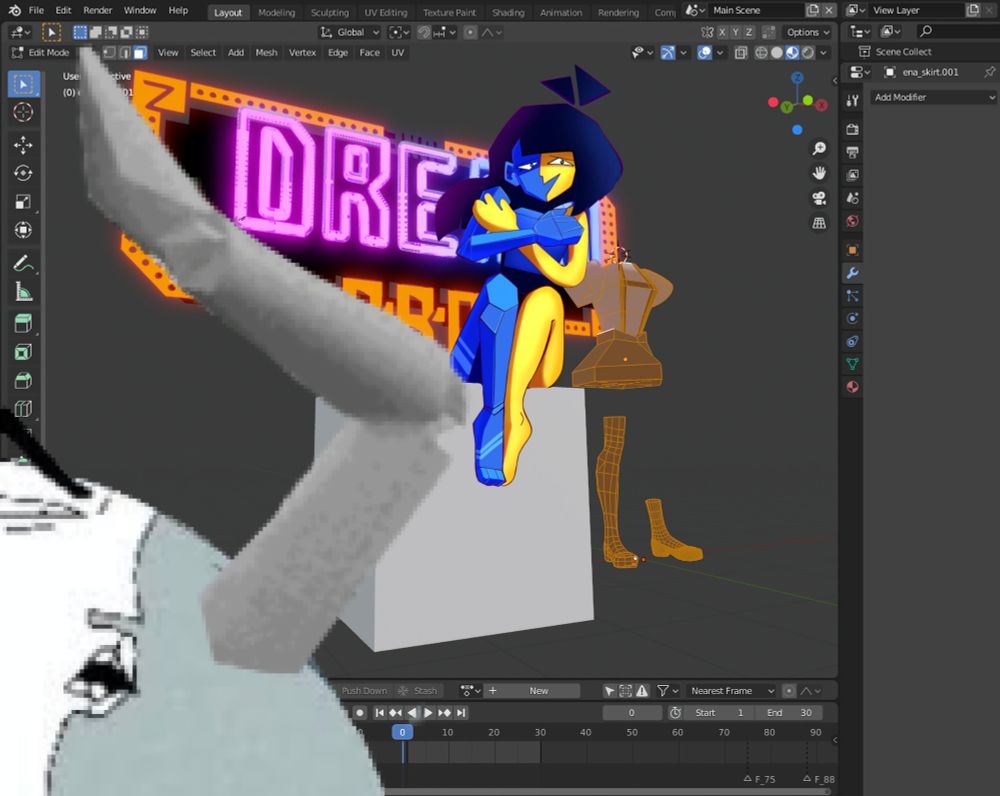
Task: Select the Select Box tool
Action: pos(24,84)
